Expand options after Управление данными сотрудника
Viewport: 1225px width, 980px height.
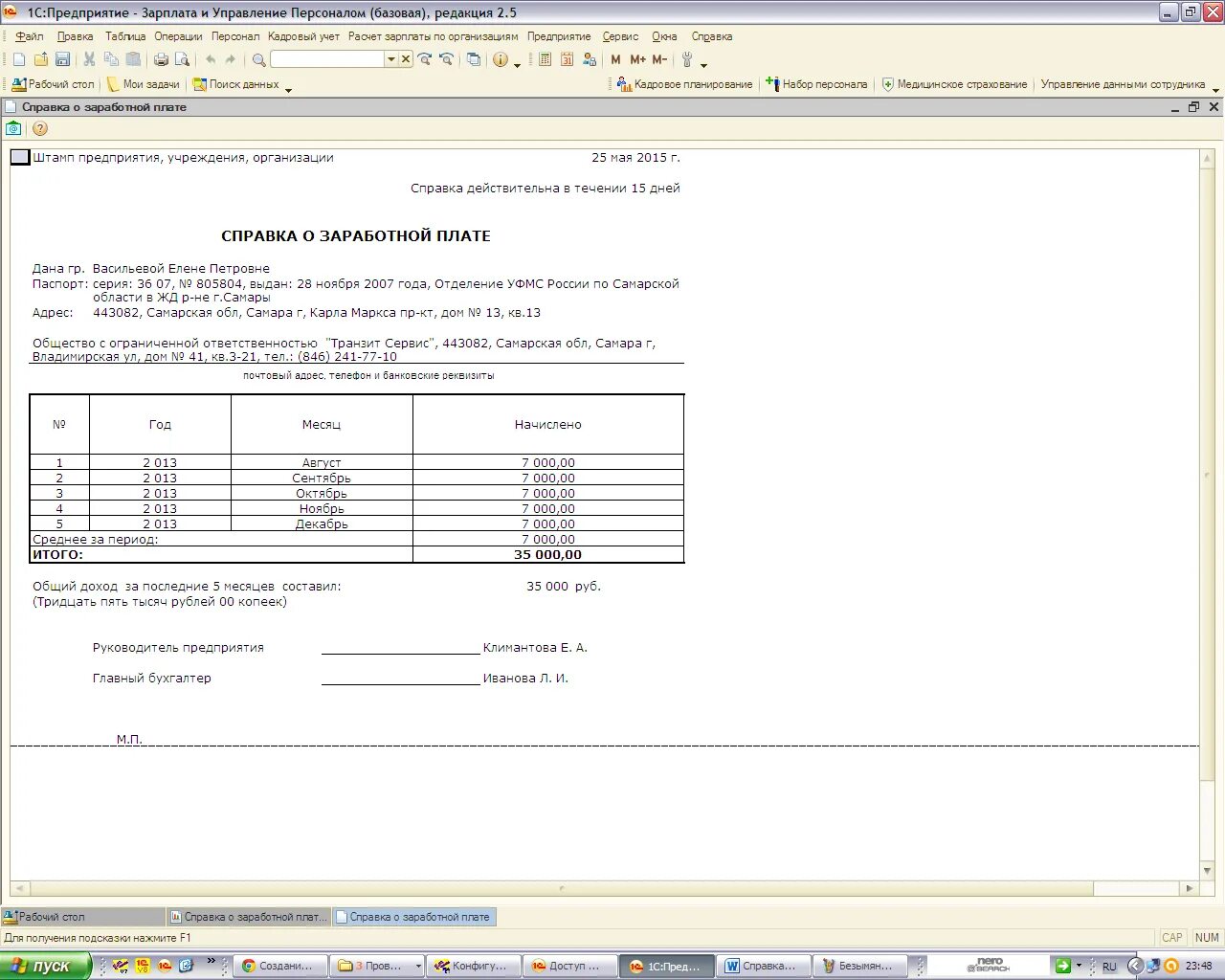tap(1215, 88)
